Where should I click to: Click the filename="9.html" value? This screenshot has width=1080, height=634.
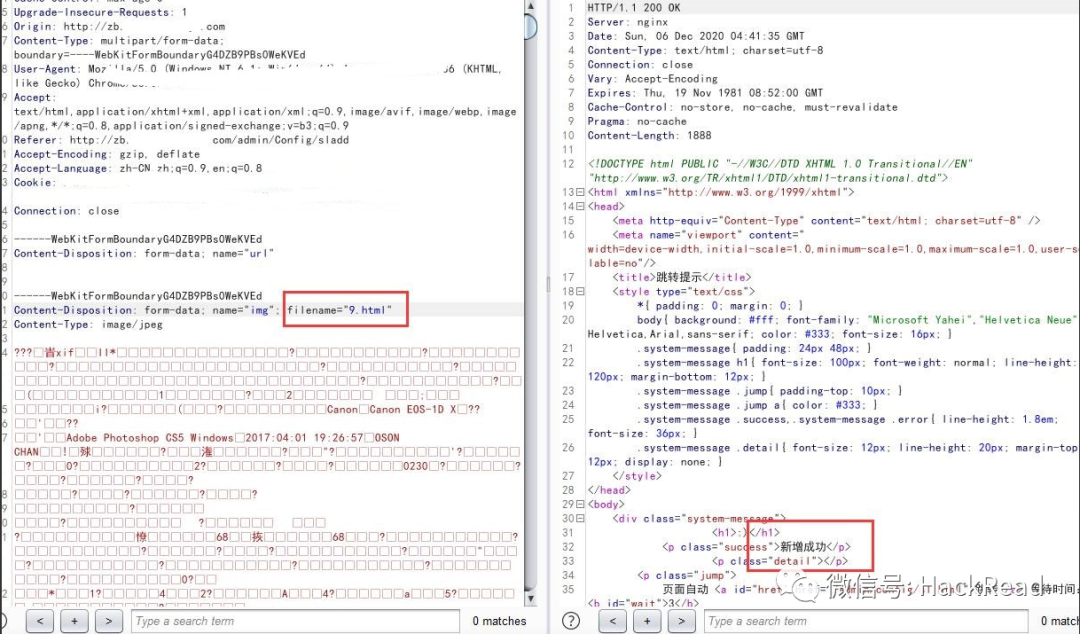[x=339, y=310]
